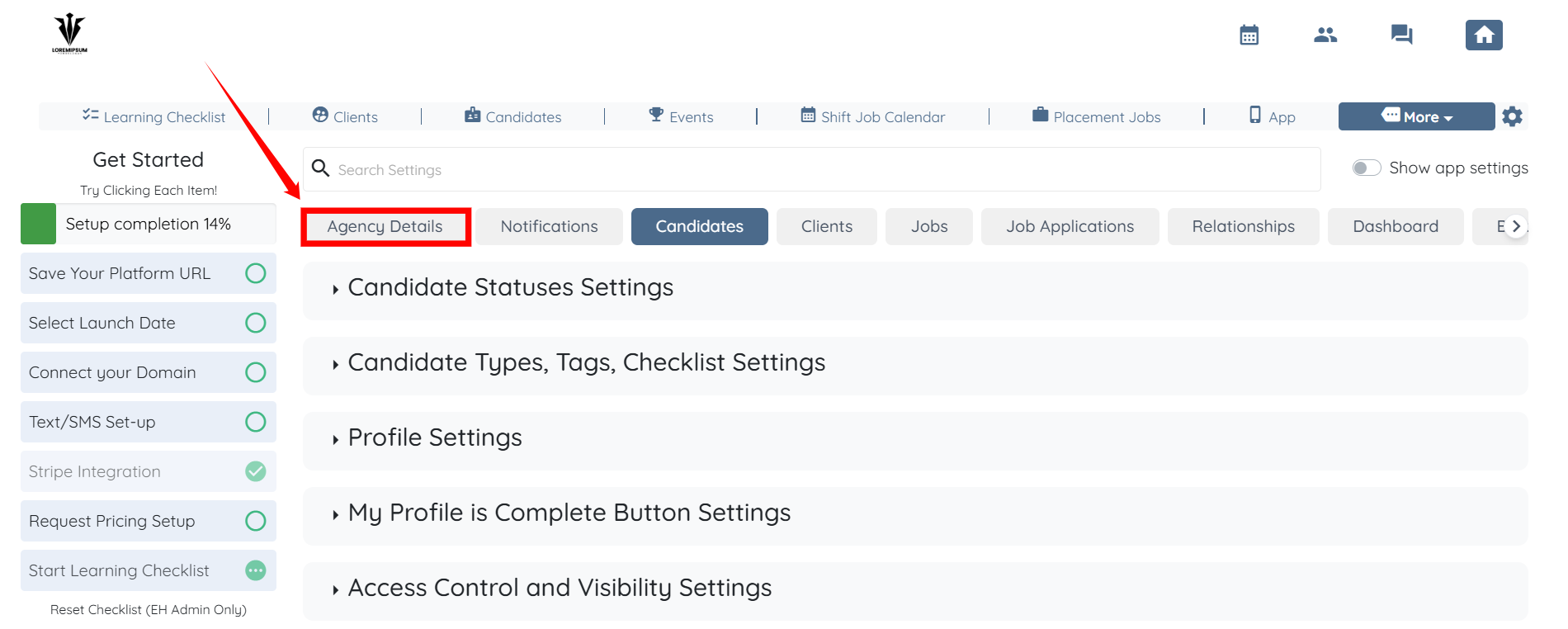Viewport: 1568px width, 629px height.
Task: Open the chat messages icon
Action: pyautogui.click(x=1401, y=35)
